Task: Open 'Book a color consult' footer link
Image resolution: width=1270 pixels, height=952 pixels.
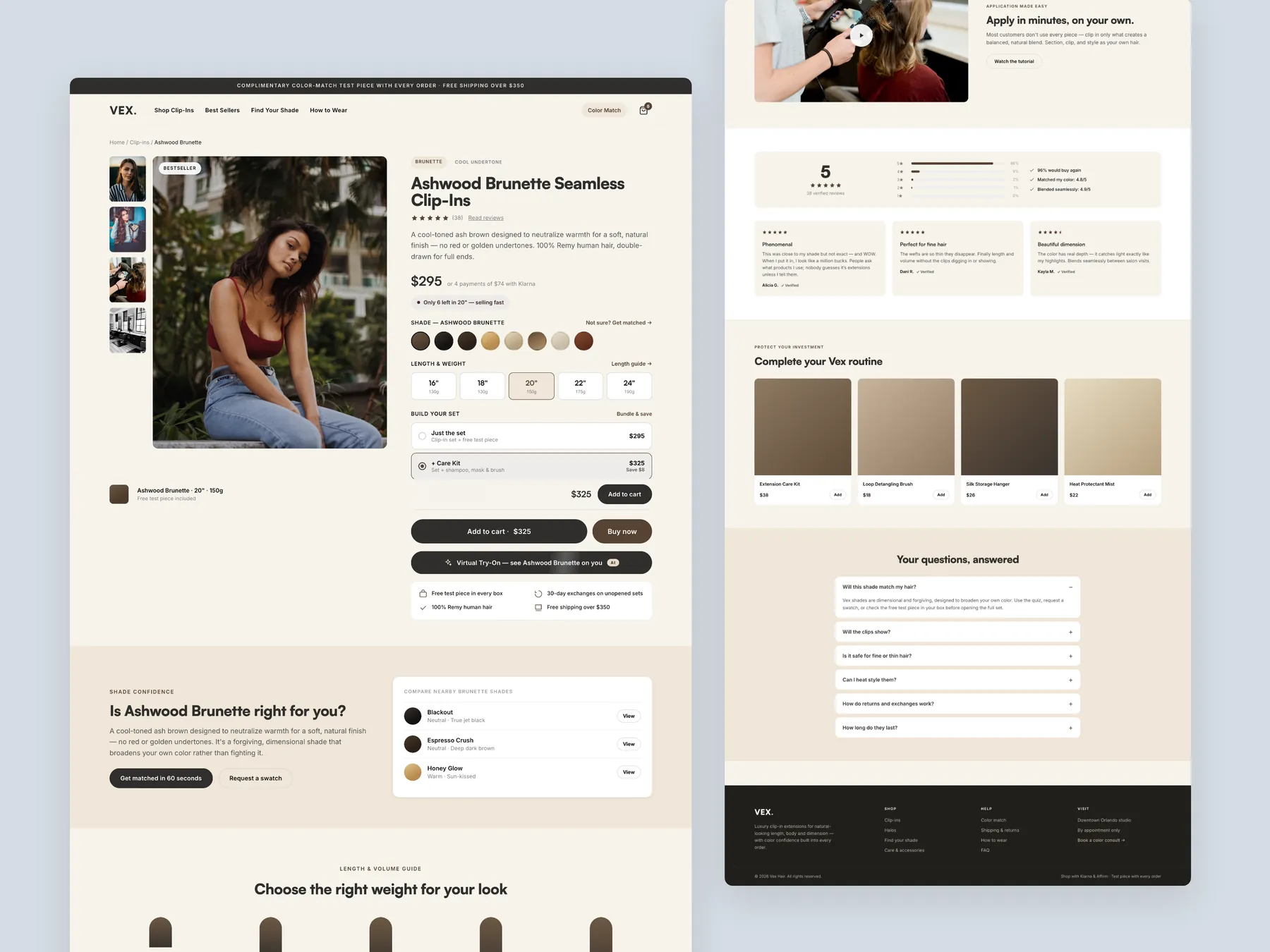Action: (x=1101, y=841)
